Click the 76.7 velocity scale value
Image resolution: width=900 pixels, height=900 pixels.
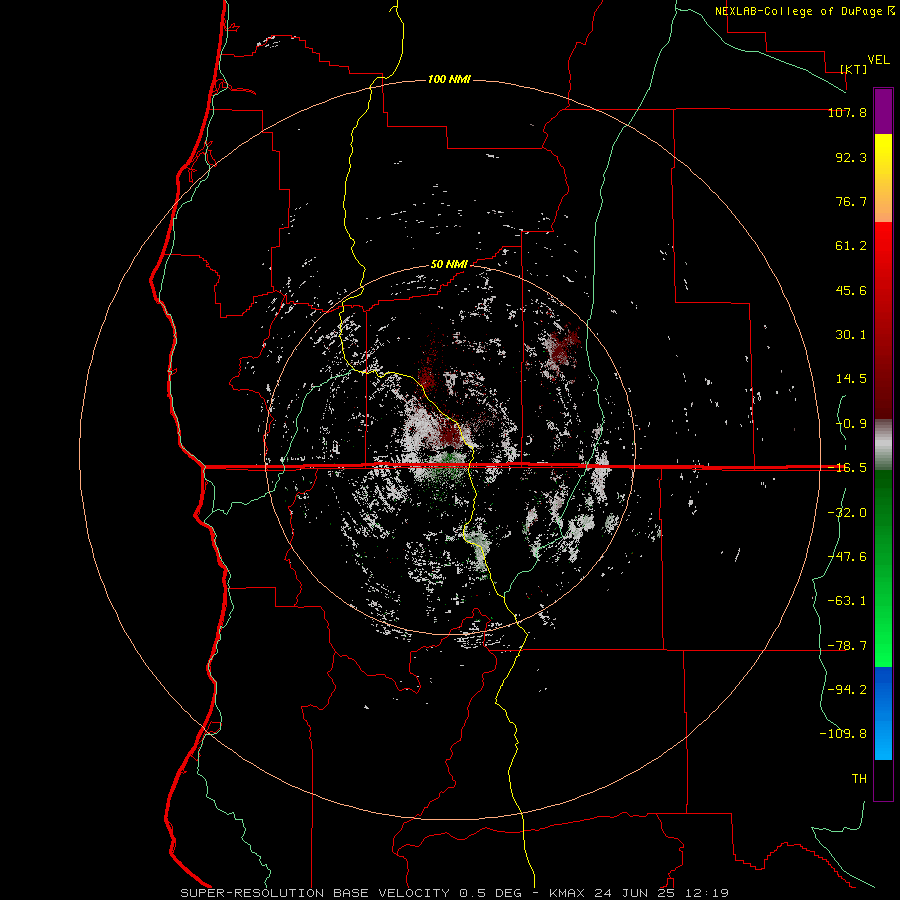click(x=851, y=201)
